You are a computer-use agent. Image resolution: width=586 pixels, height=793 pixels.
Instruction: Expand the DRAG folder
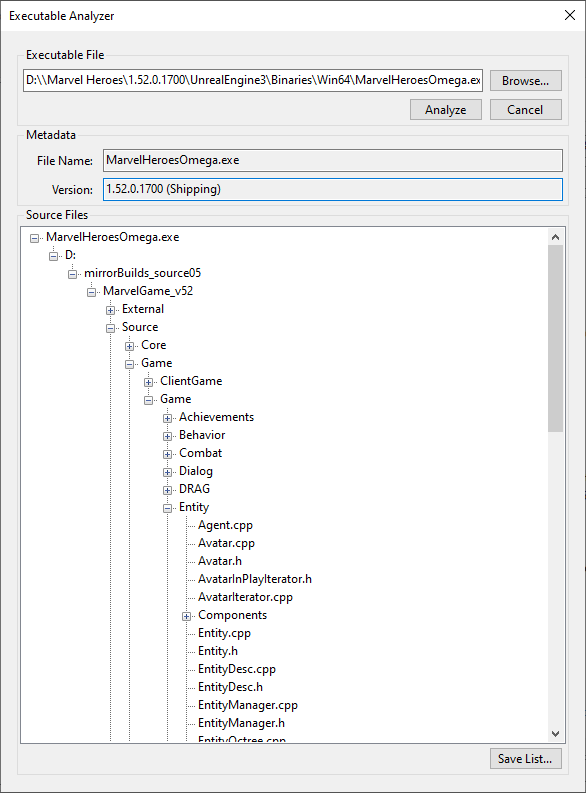click(x=167, y=491)
